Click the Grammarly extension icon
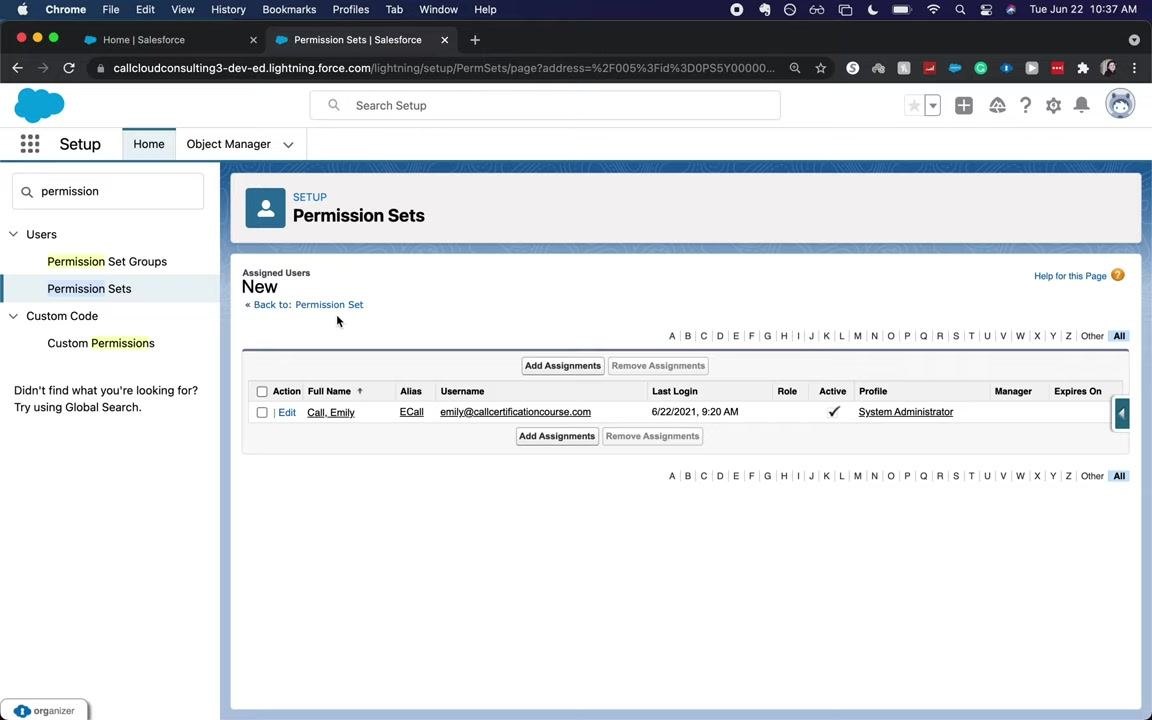The image size is (1152, 720). (981, 68)
